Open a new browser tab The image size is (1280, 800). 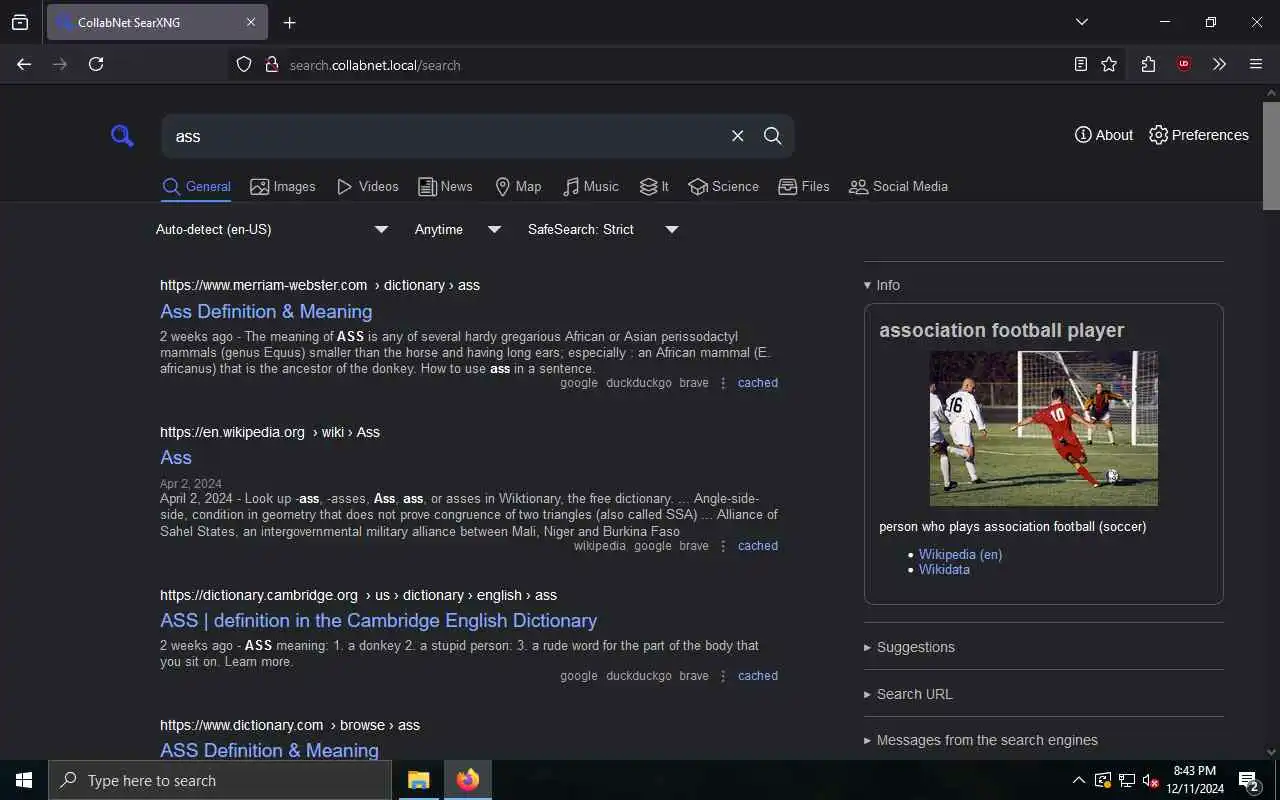289,22
